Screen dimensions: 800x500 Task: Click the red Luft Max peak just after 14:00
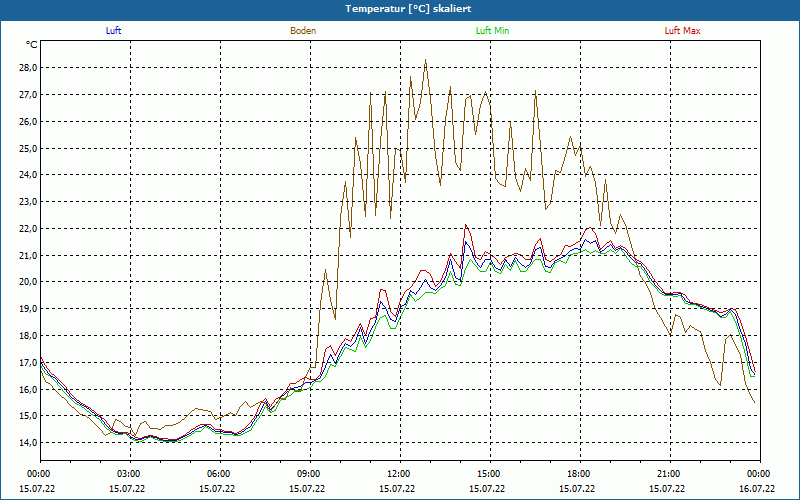[x=465, y=226]
